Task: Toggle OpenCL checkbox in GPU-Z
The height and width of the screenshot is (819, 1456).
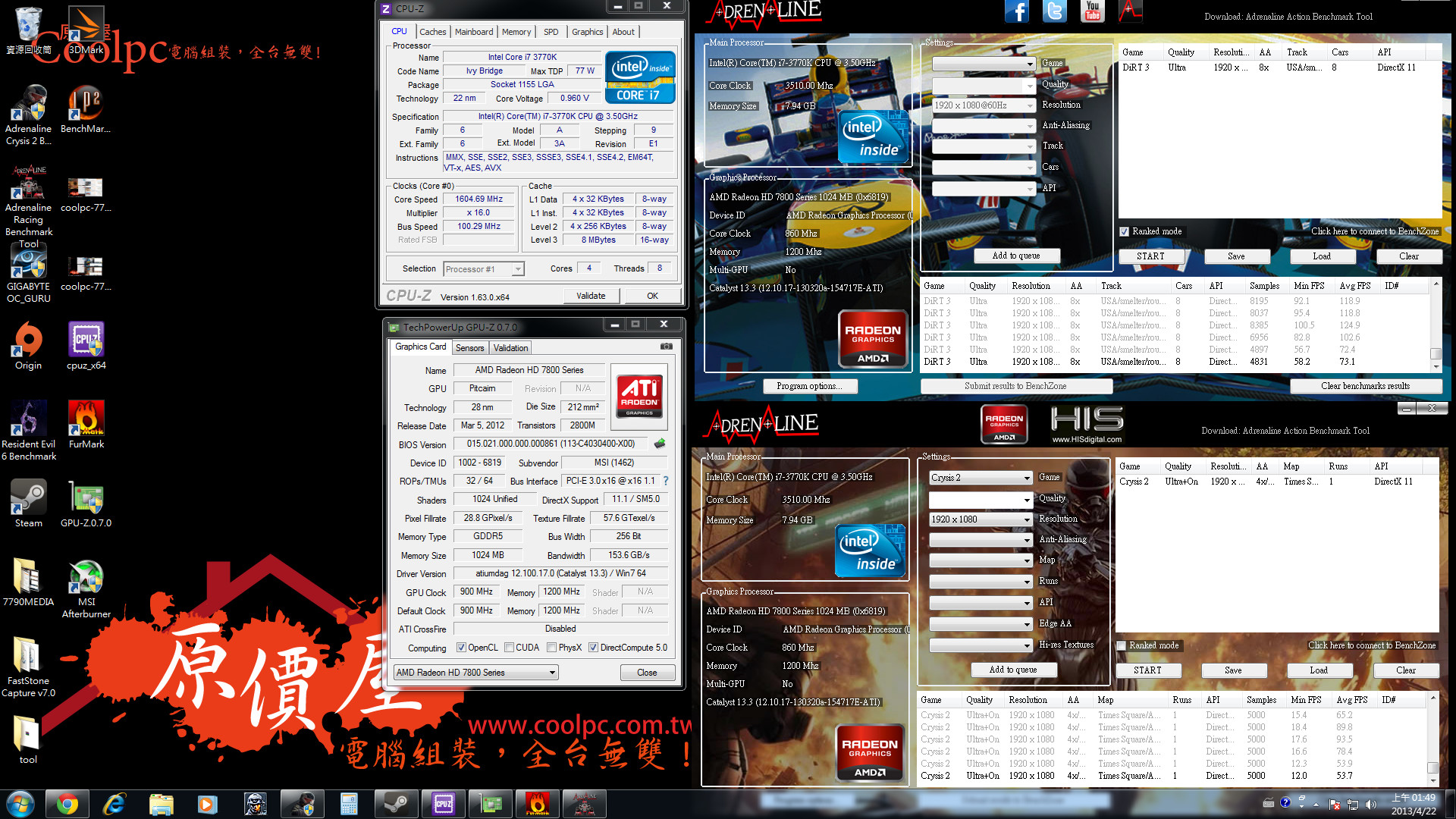Action: (x=461, y=648)
